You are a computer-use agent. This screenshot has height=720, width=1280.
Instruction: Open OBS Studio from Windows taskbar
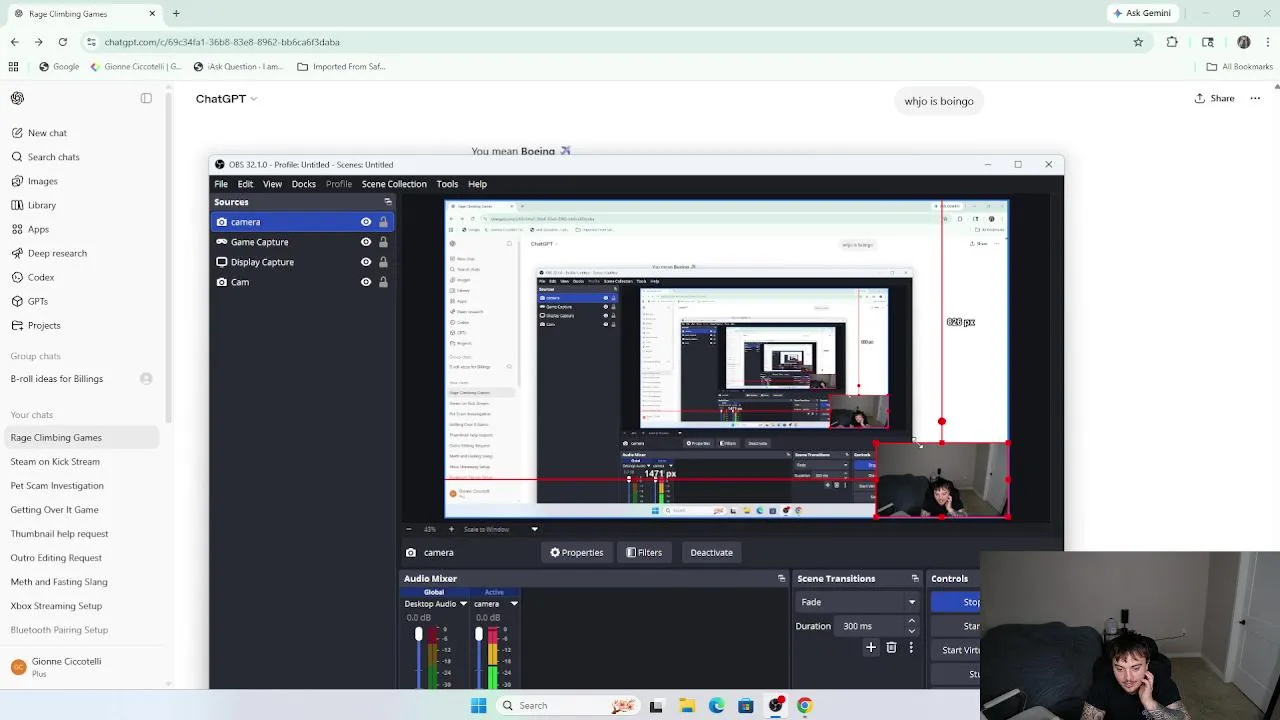[x=775, y=706]
